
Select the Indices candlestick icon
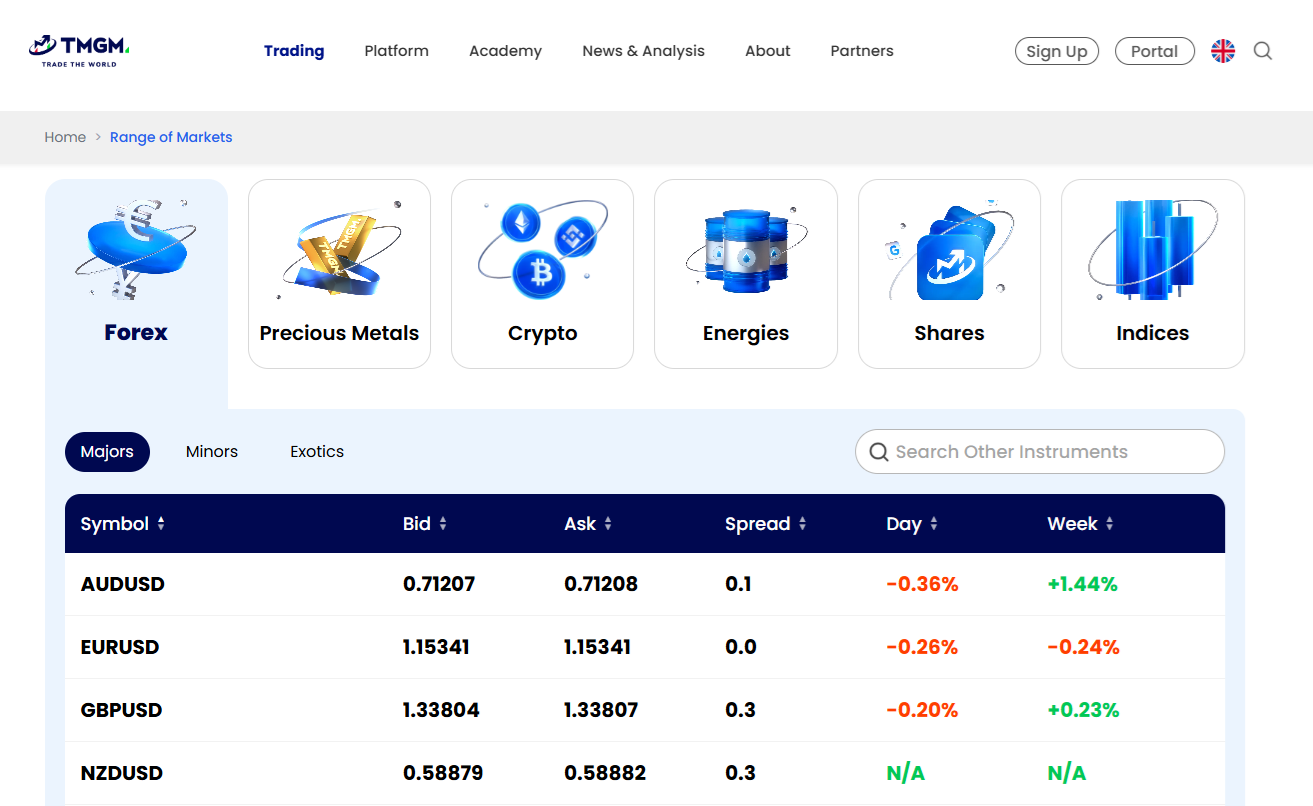tap(1153, 250)
